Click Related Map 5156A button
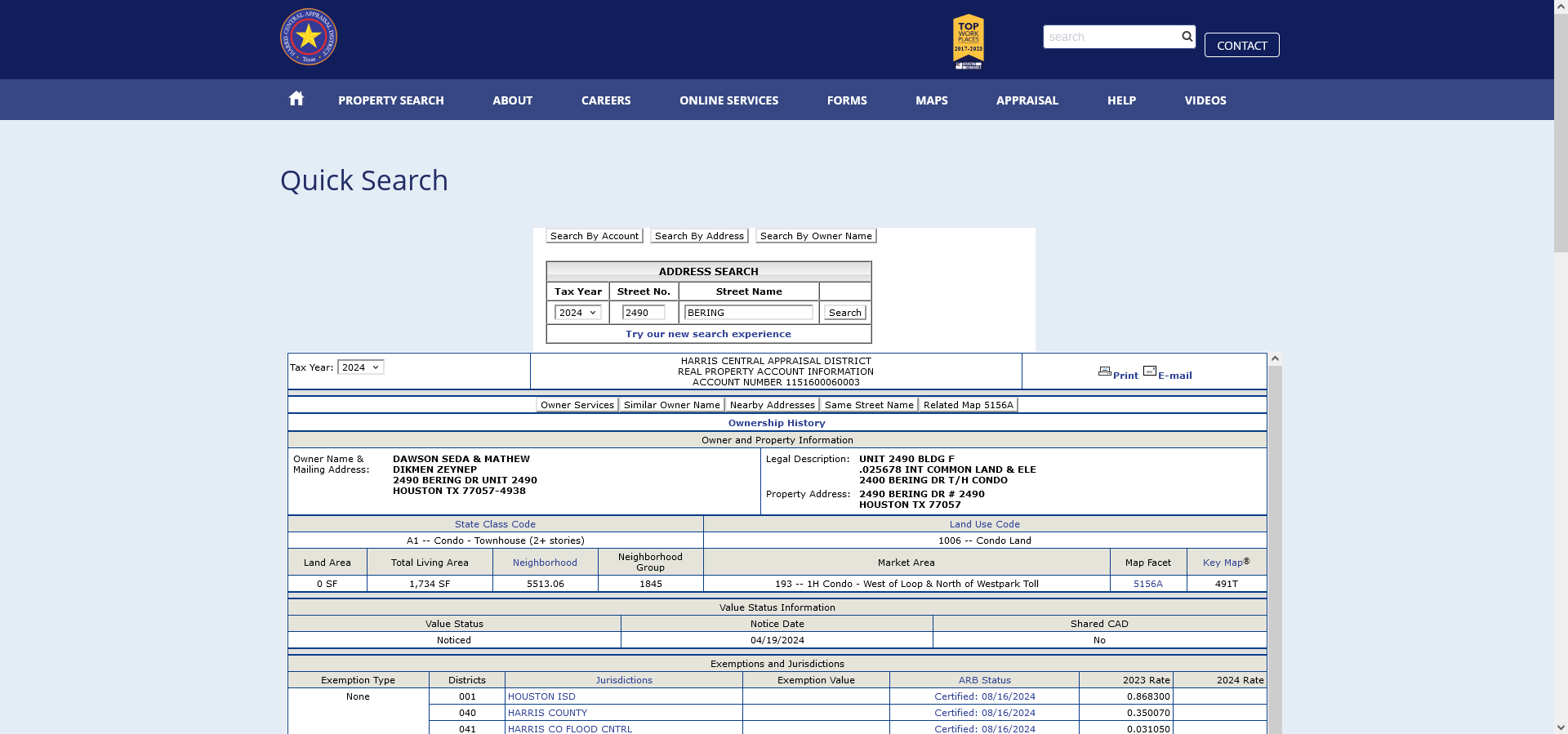This screenshot has height=734, width=1568. point(968,405)
